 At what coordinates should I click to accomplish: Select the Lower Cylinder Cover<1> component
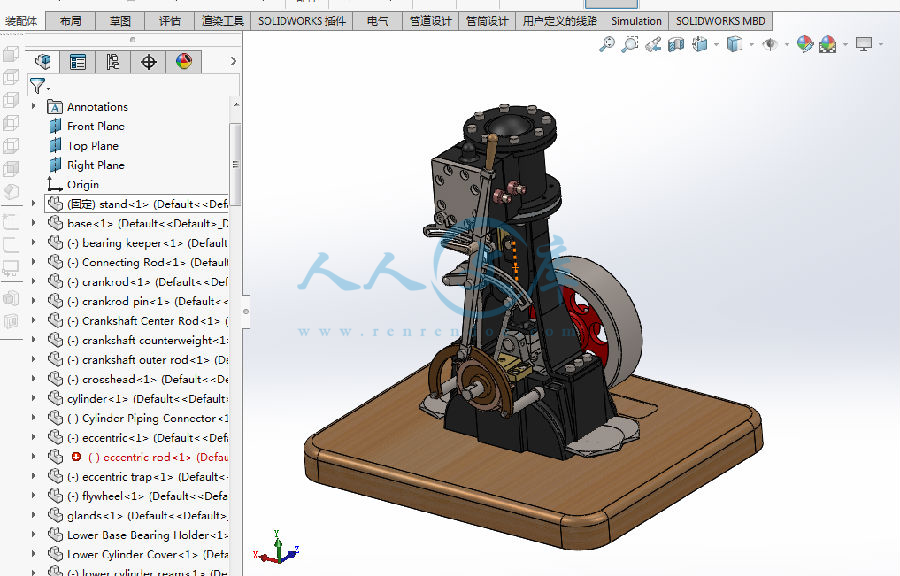[x=137, y=554]
